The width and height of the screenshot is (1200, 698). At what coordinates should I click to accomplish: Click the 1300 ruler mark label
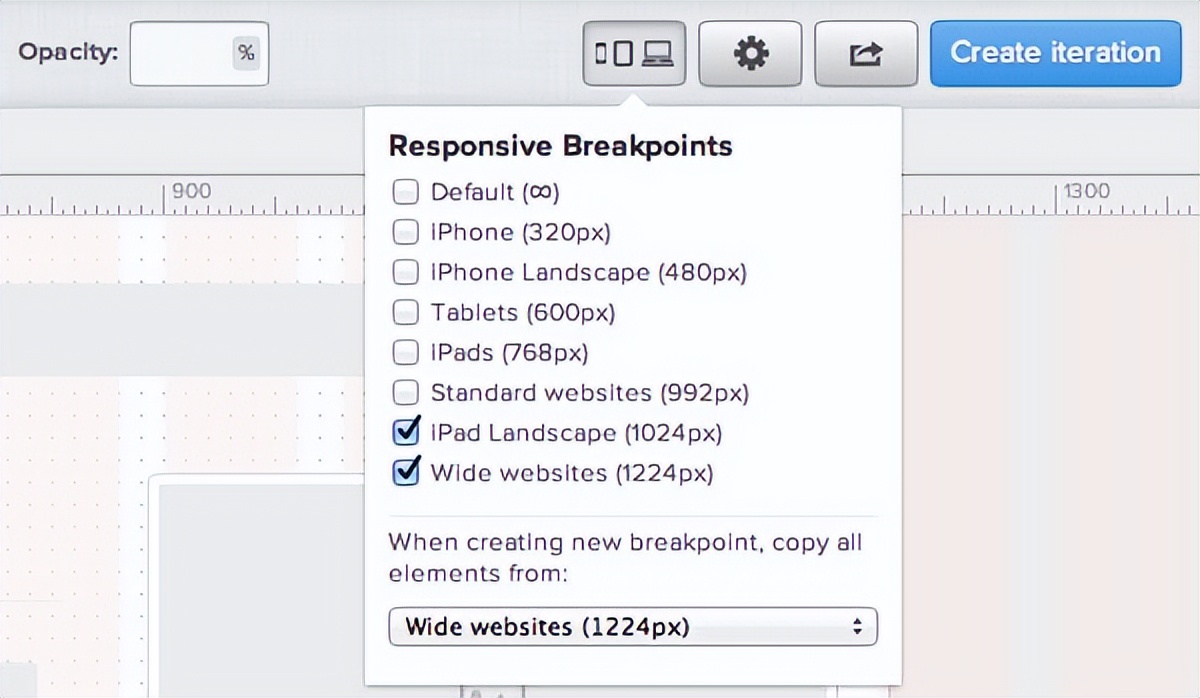[x=1086, y=191]
